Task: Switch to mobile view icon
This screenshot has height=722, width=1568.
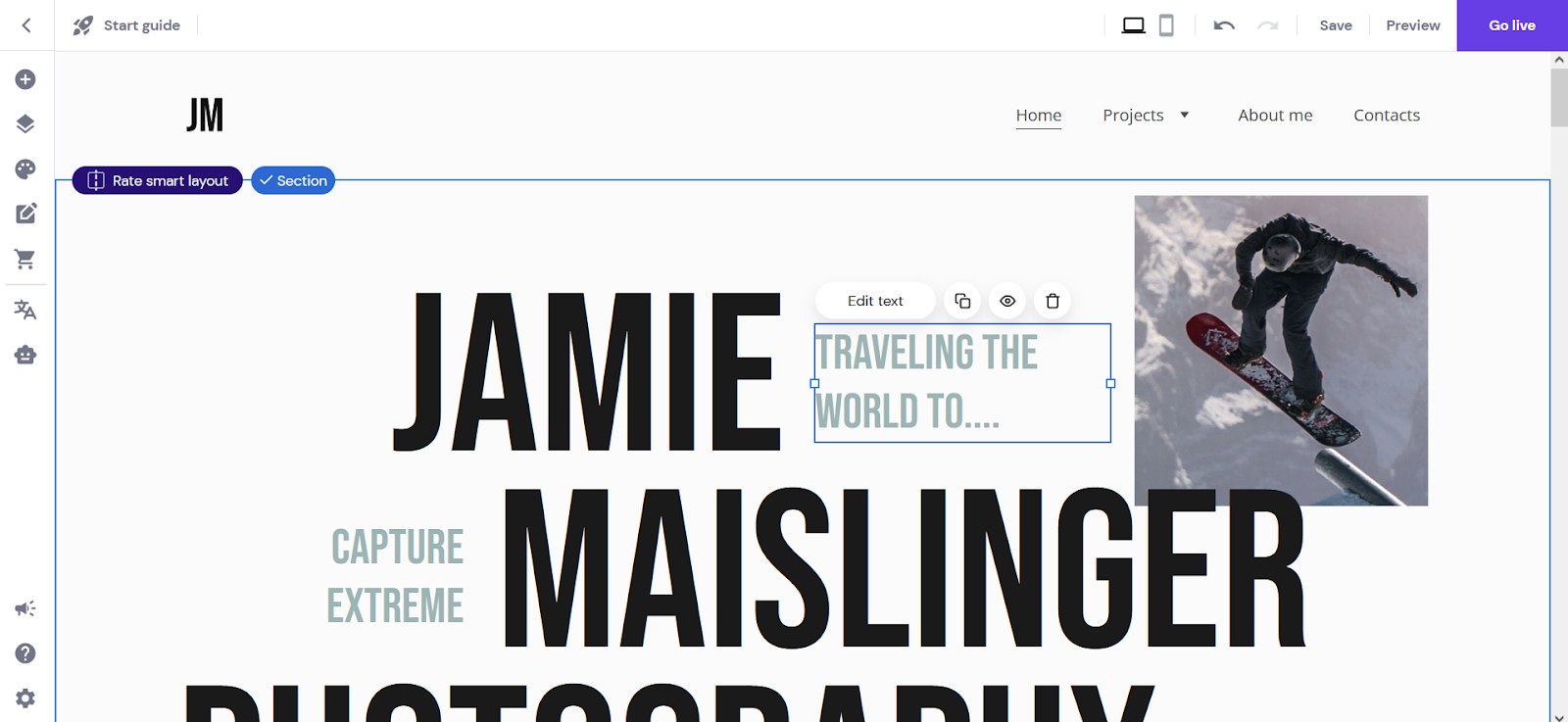Action: click(x=1166, y=25)
